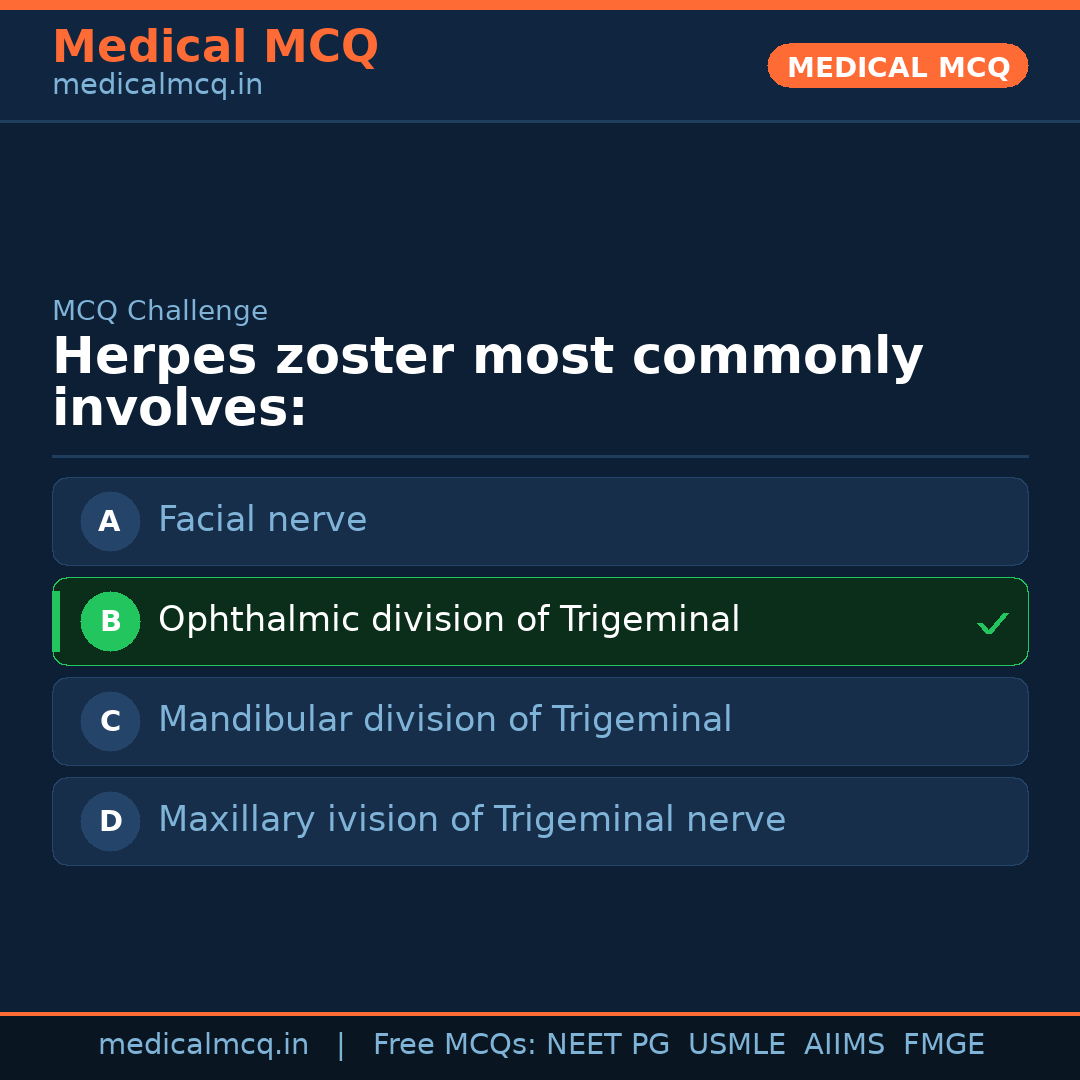Click the Herpes zoster question heading
Viewport: 1080px width, 1080px height.
(487, 382)
